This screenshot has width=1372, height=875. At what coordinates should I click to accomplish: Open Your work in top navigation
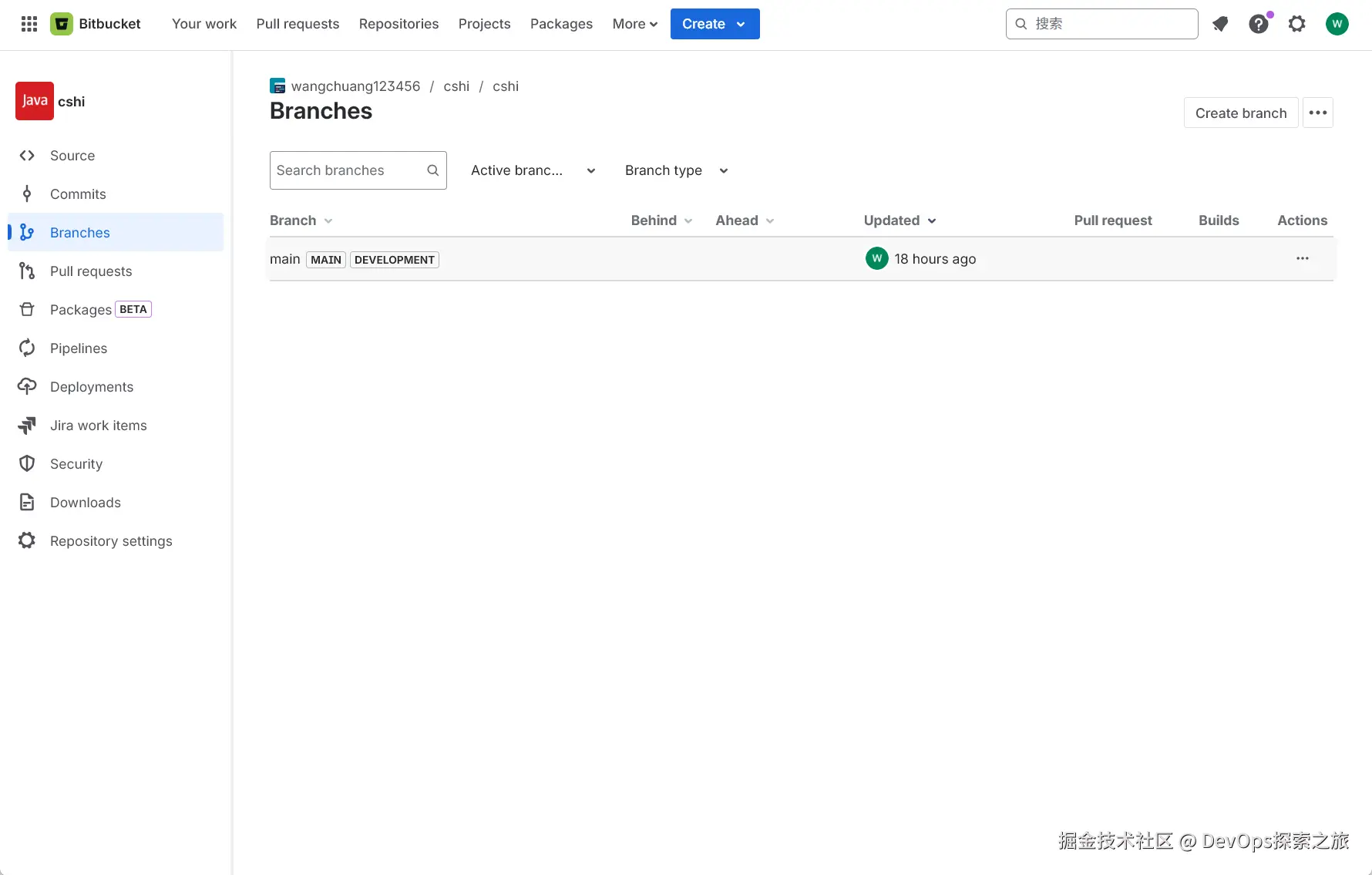[x=204, y=24]
